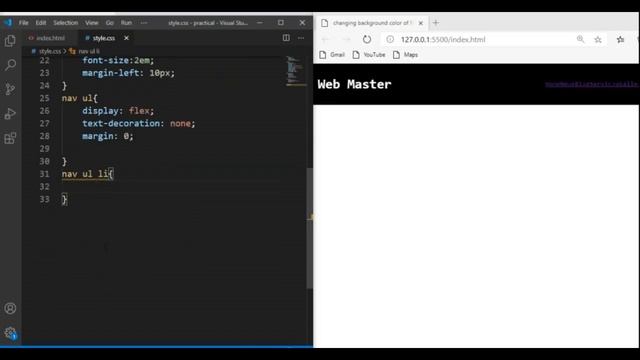Click the 'nav ul li{' selector line
Screen dimensions: 640x360
click(87, 174)
